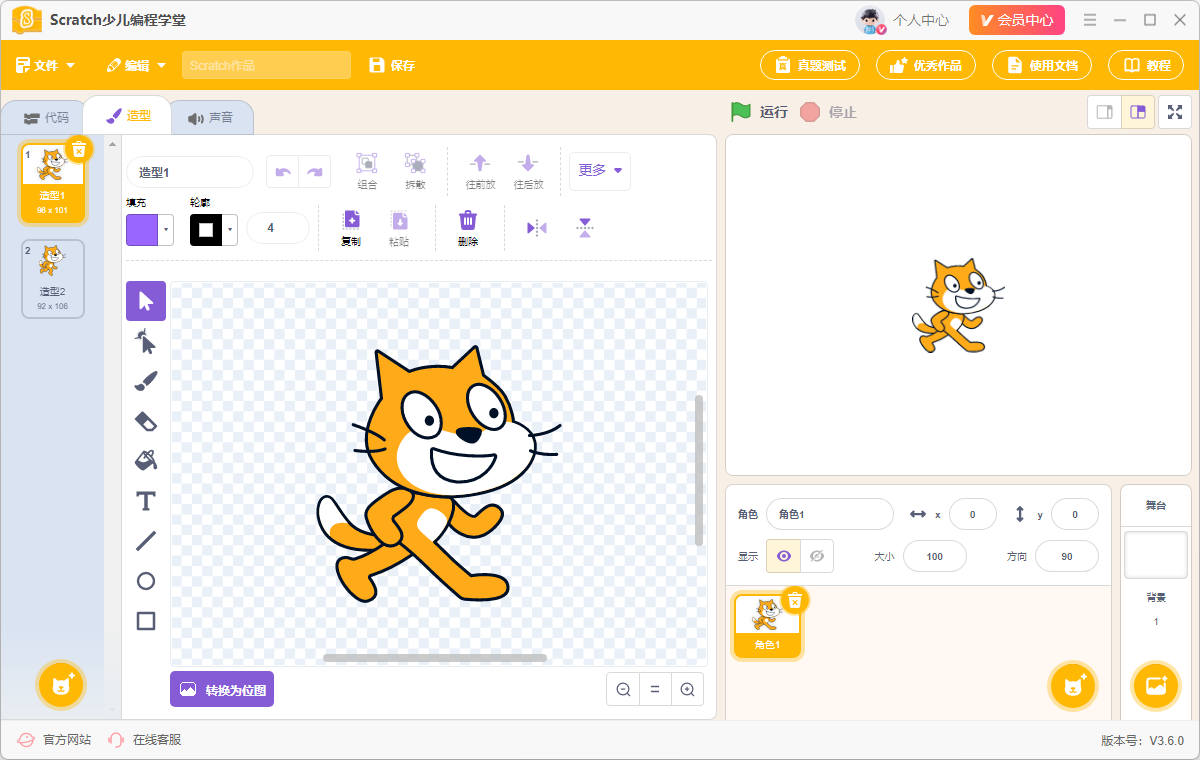Click the delete (删除) trash icon
Viewport: 1200px width, 760px height.
click(468, 228)
